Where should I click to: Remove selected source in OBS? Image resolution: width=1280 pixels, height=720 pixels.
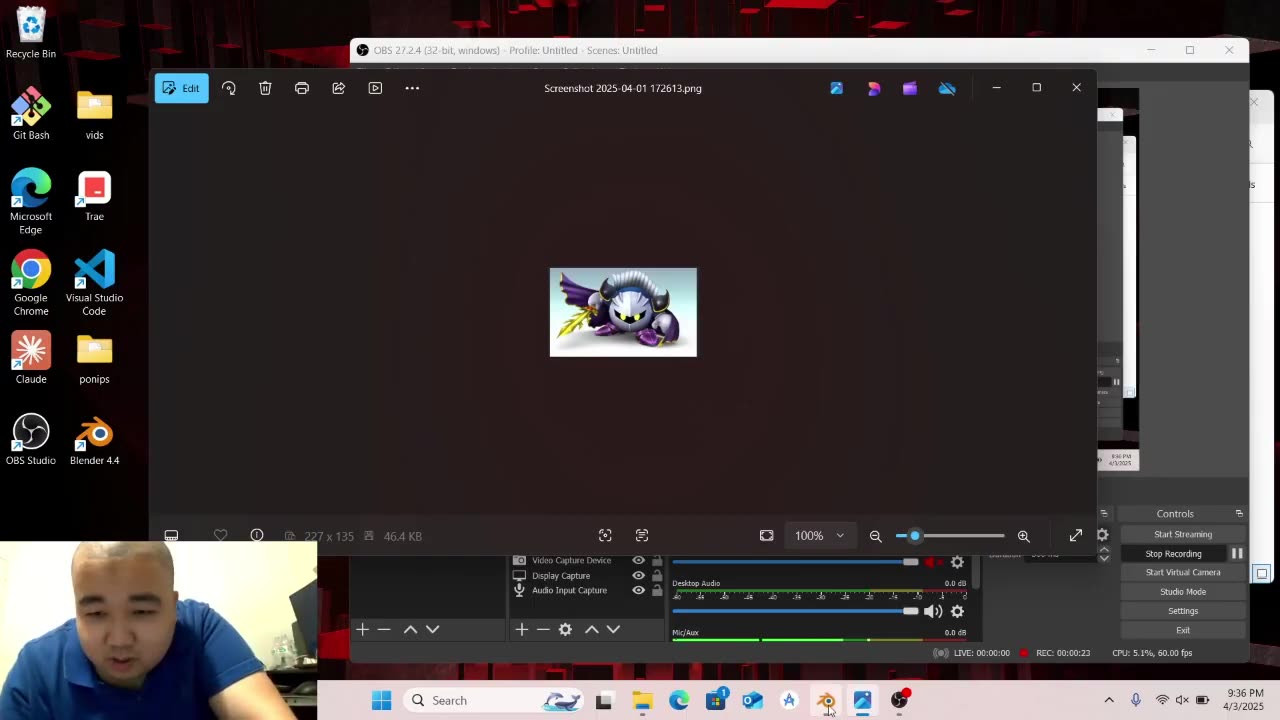[543, 629]
